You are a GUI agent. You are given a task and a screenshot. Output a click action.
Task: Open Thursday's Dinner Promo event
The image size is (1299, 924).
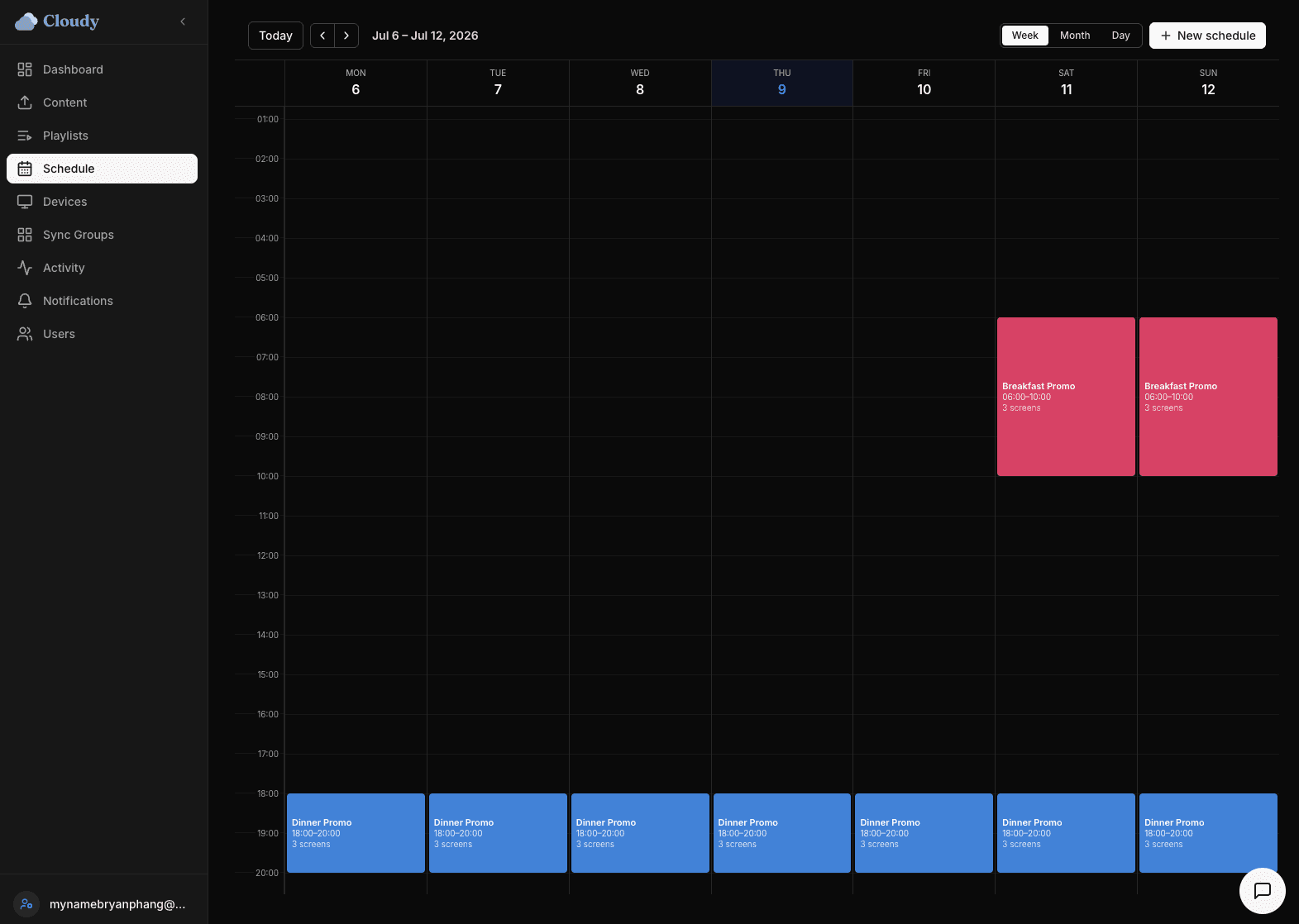(781, 833)
